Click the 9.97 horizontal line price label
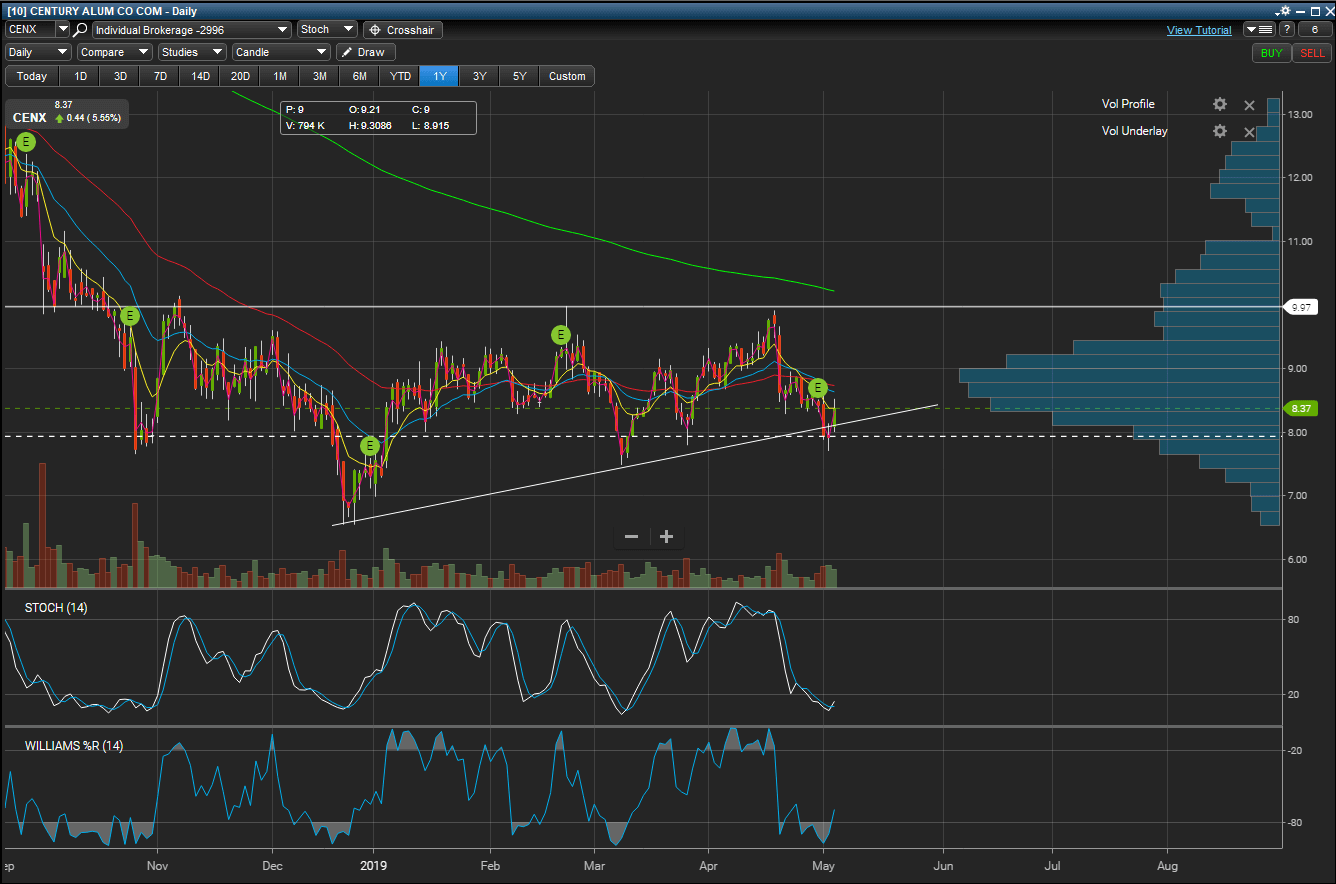The width and height of the screenshot is (1336, 884). pos(1301,307)
